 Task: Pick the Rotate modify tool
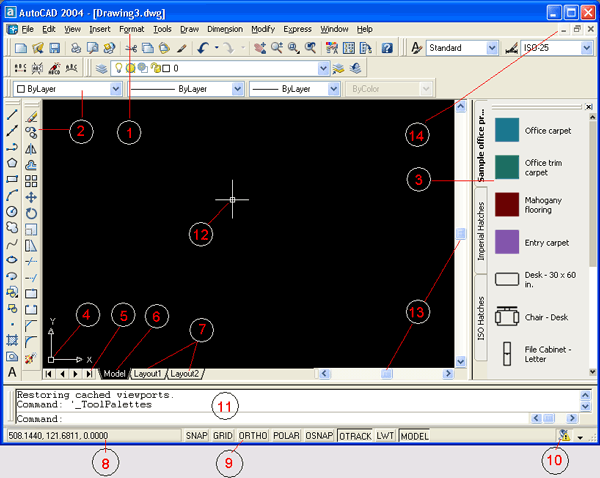(x=31, y=213)
